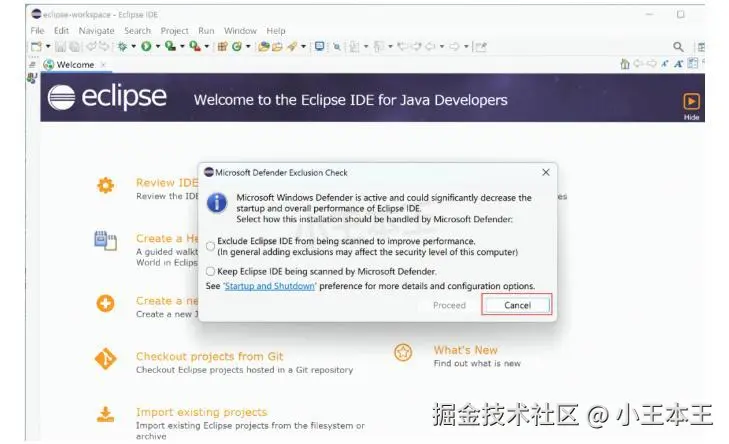Expand the Run dropdown arrow
This screenshot has width=729, height=444.
pos(158,46)
